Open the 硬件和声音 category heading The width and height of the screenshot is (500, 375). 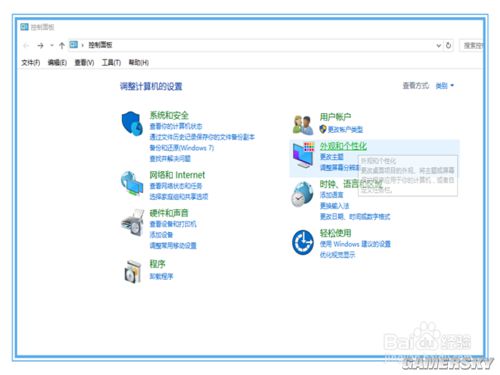[x=169, y=213]
